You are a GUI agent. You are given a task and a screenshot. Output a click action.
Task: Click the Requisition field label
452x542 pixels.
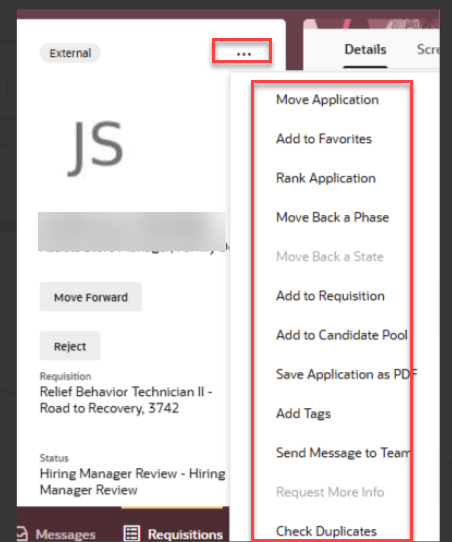pyautogui.click(x=66, y=376)
